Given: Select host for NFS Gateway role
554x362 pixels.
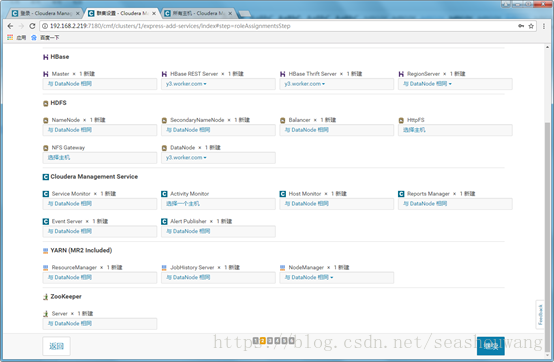Looking at the screenshot, I should [x=100, y=158].
